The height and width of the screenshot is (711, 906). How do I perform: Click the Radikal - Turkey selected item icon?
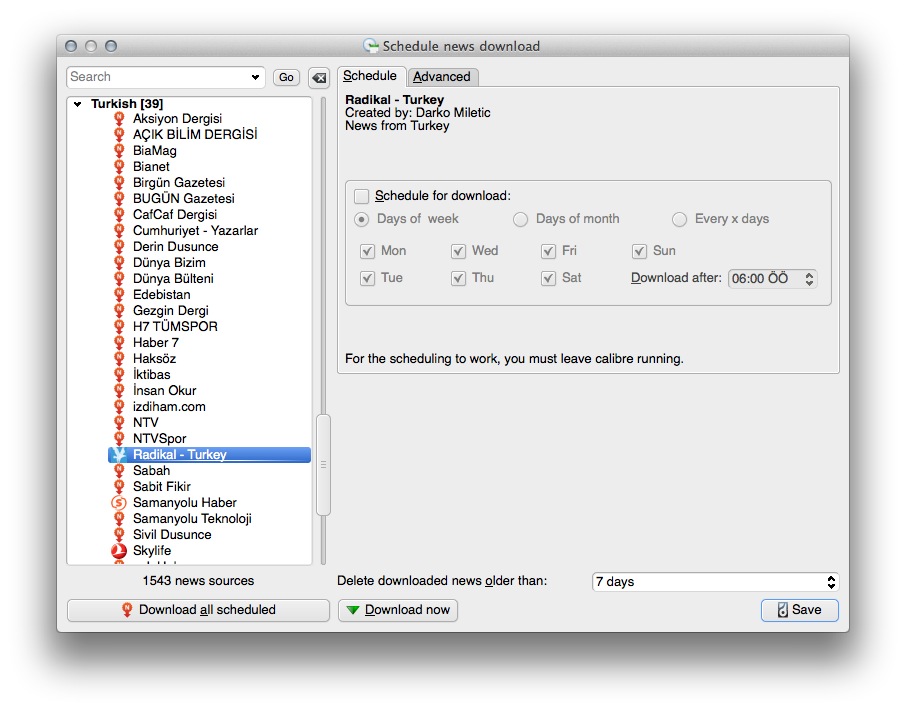119,455
